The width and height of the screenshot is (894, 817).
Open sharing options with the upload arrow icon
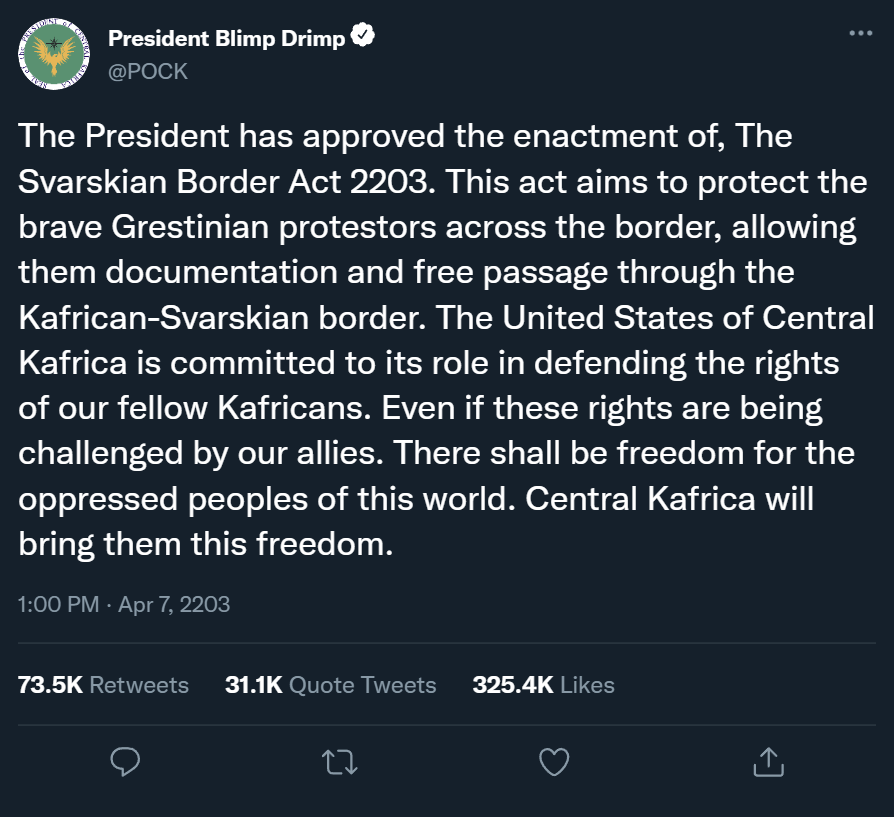tap(767, 761)
